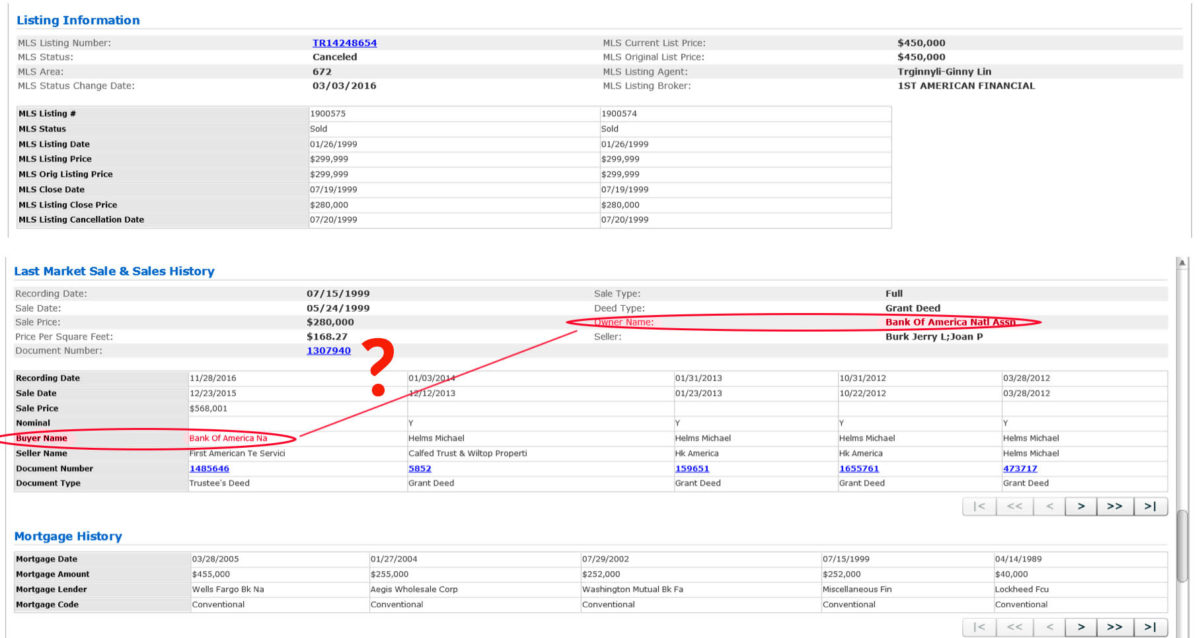
Task: Go to next page of Mortgage History
Action: pos(1081,627)
